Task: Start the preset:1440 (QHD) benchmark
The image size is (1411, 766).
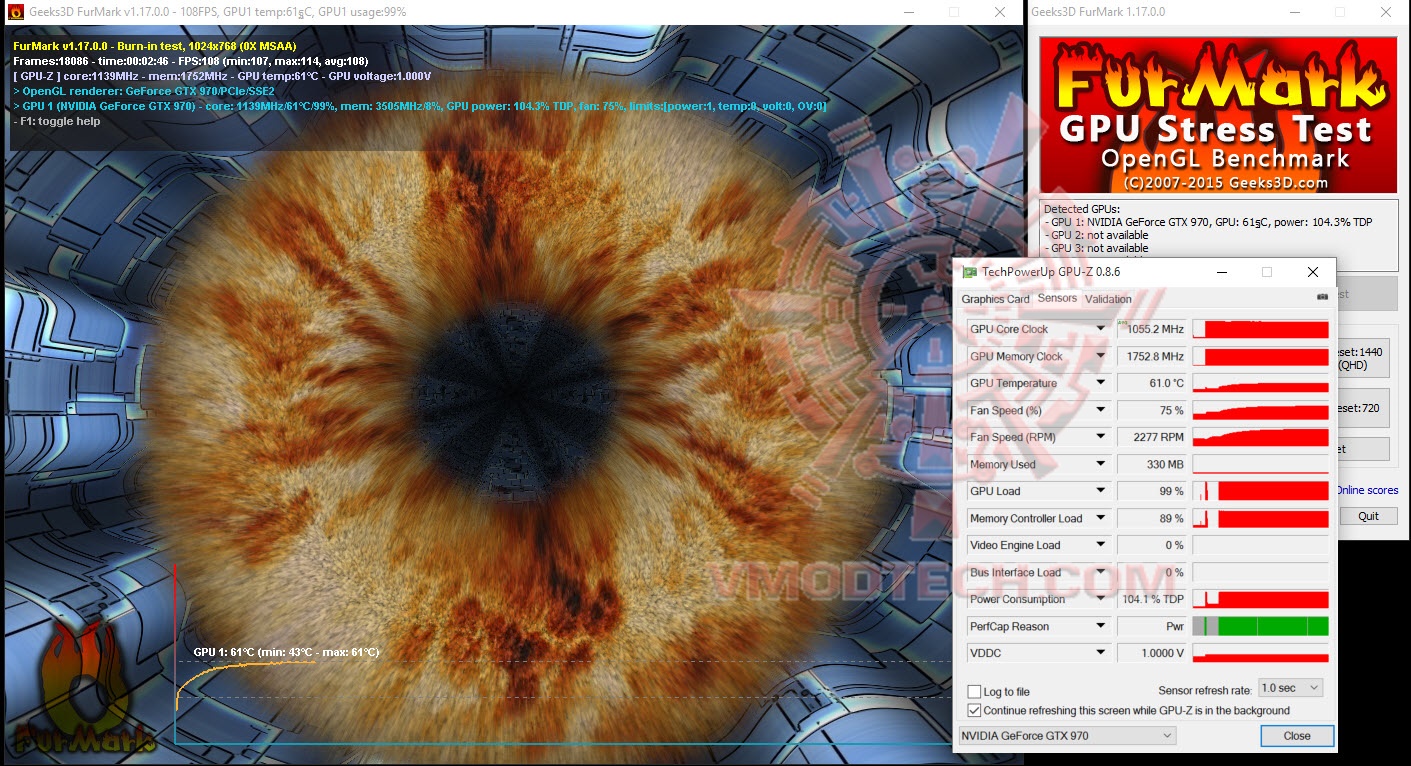Action: 1362,358
